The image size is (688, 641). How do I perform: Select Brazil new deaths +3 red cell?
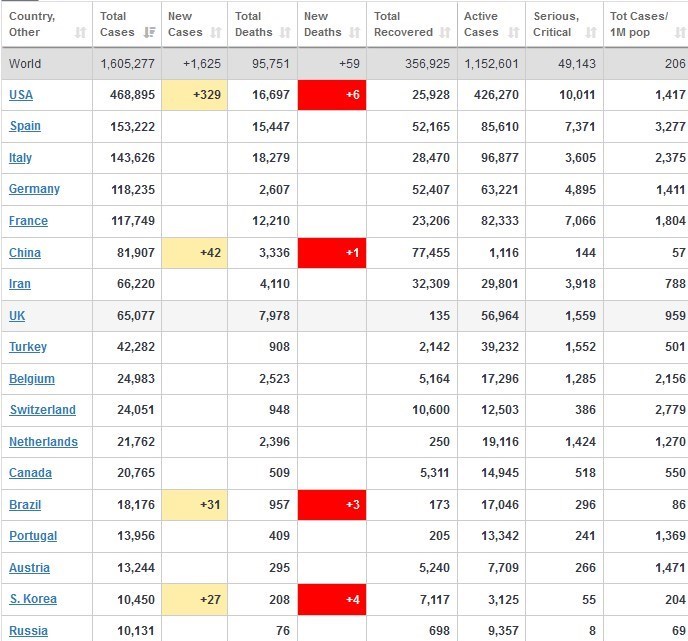[332, 505]
